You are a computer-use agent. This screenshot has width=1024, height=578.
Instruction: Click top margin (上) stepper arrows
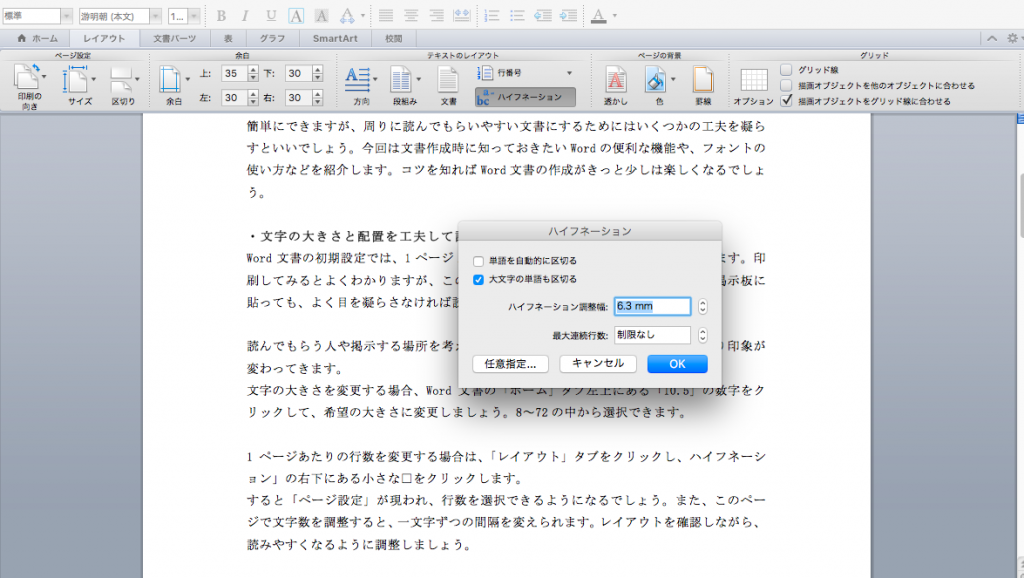253,74
